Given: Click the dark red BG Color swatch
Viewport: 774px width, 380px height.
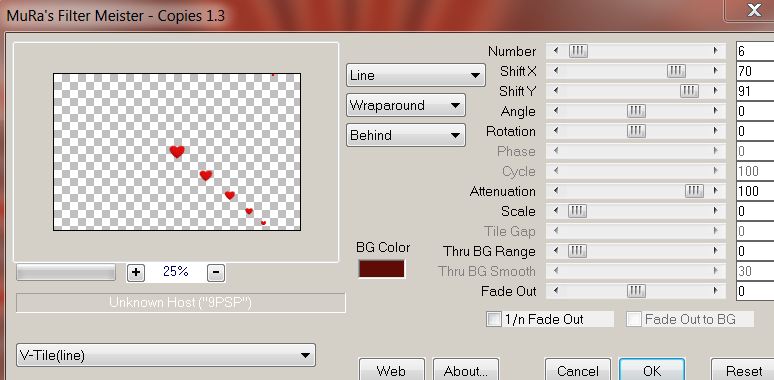Looking at the screenshot, I should (x=382, y=269).
